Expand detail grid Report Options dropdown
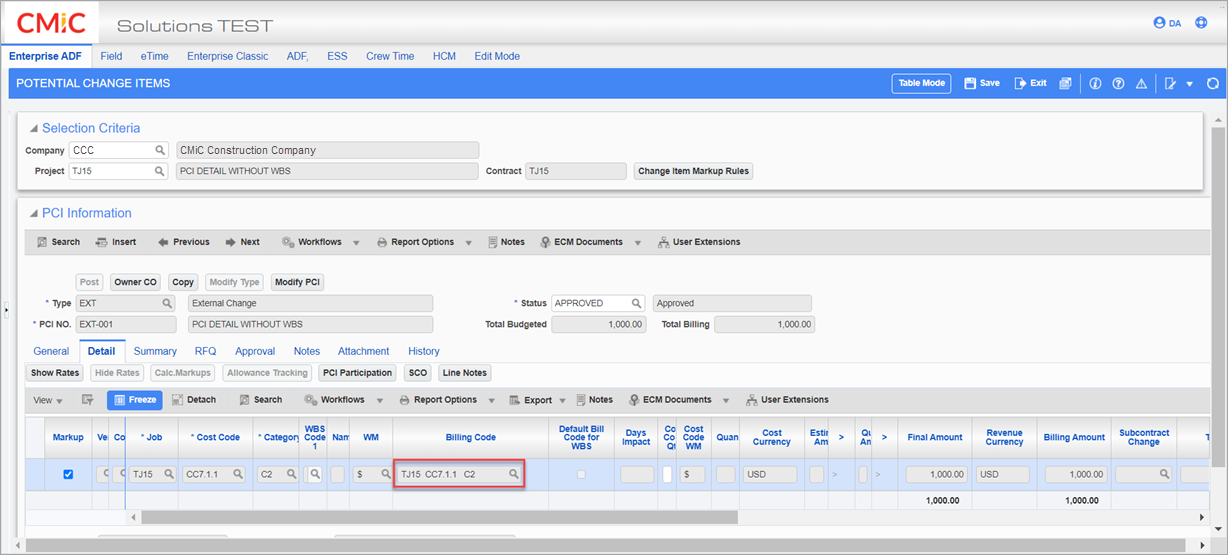Viewport: 1228px width, 555px height. [494, 400]
